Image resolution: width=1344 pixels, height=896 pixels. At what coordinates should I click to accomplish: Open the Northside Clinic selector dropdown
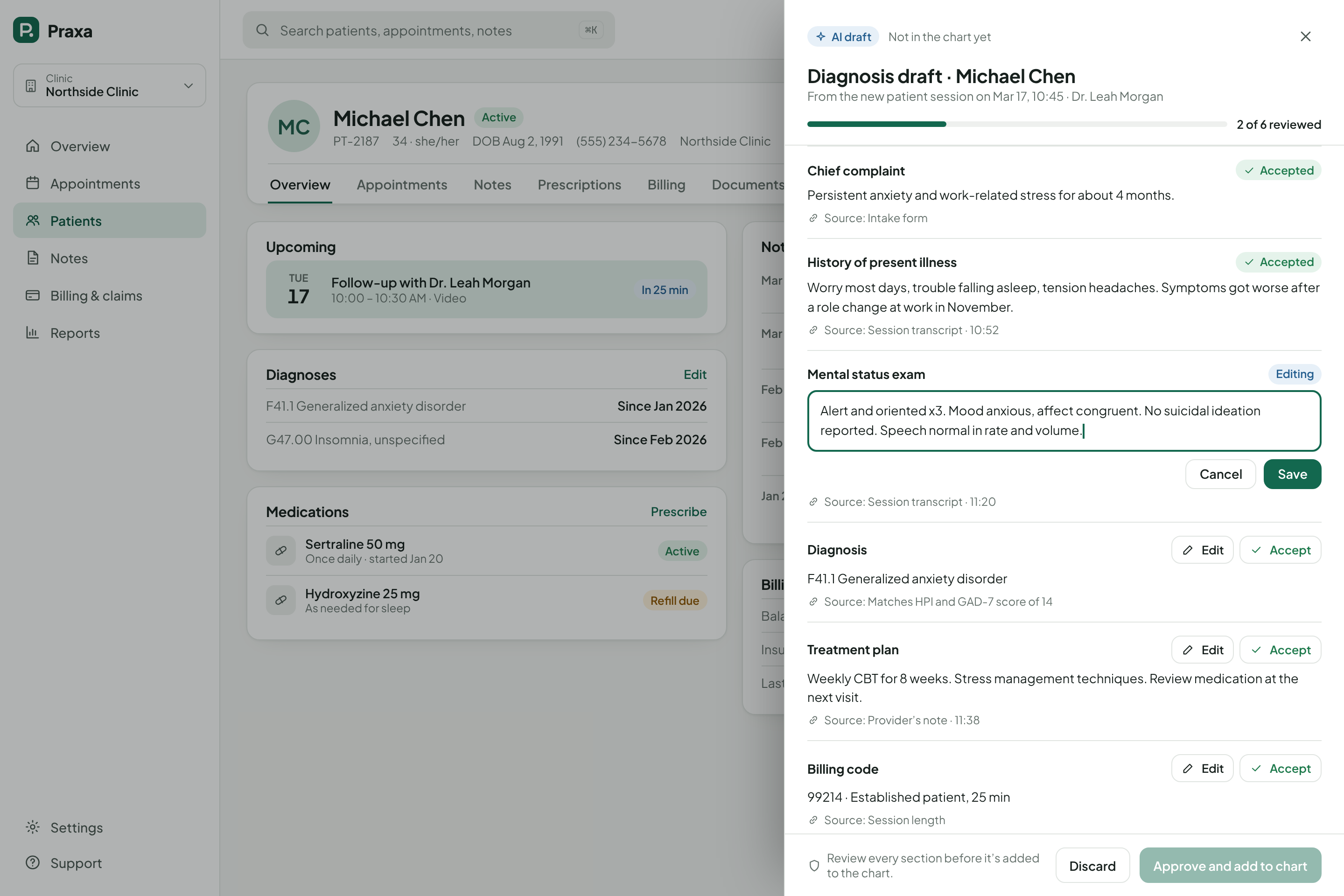tap(109, 85)
